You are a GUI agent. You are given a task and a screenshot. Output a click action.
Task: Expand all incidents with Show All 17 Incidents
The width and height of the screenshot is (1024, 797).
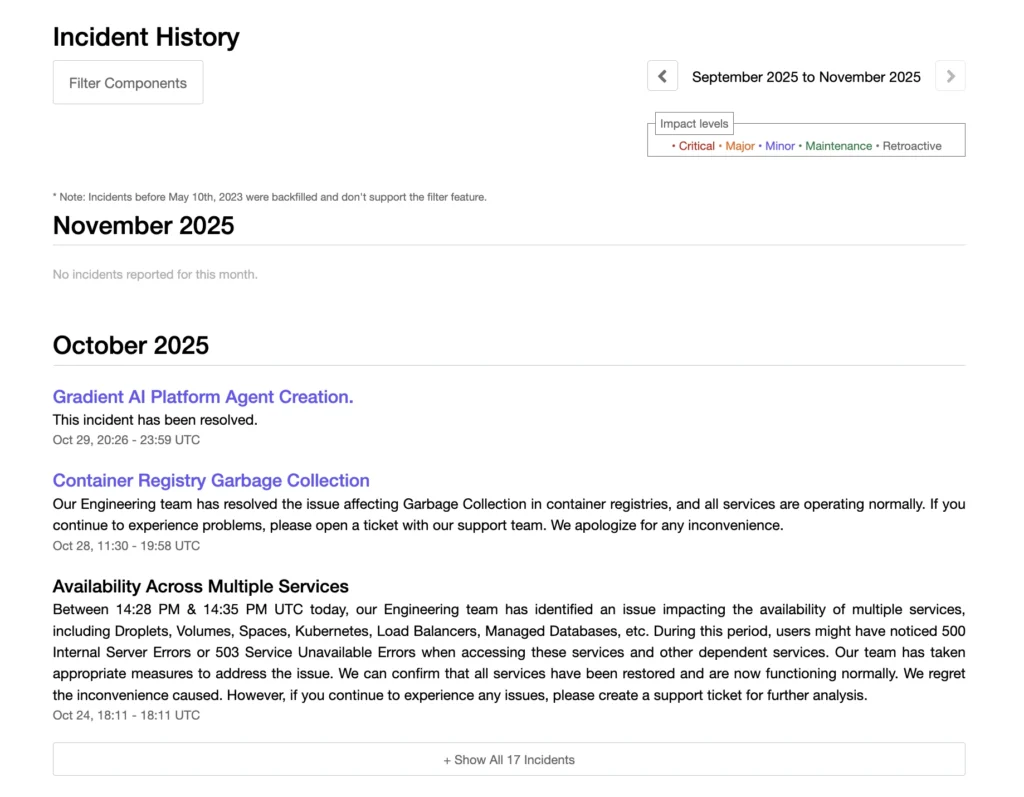click(510, 759)
